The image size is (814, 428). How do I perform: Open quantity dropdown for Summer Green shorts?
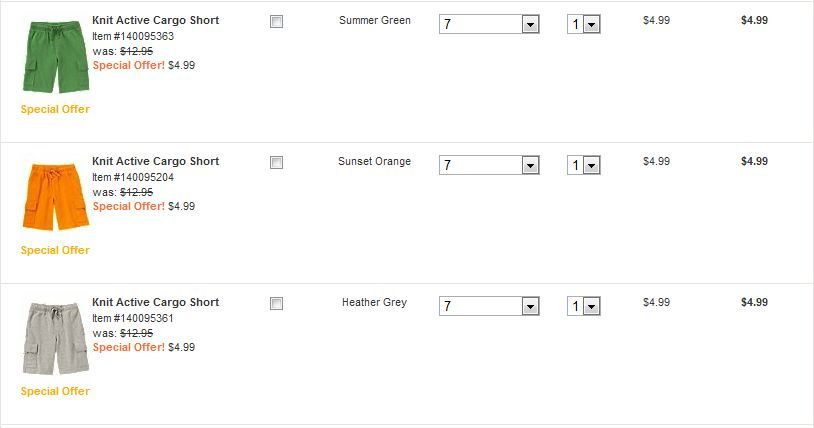(x=583, y=24)
